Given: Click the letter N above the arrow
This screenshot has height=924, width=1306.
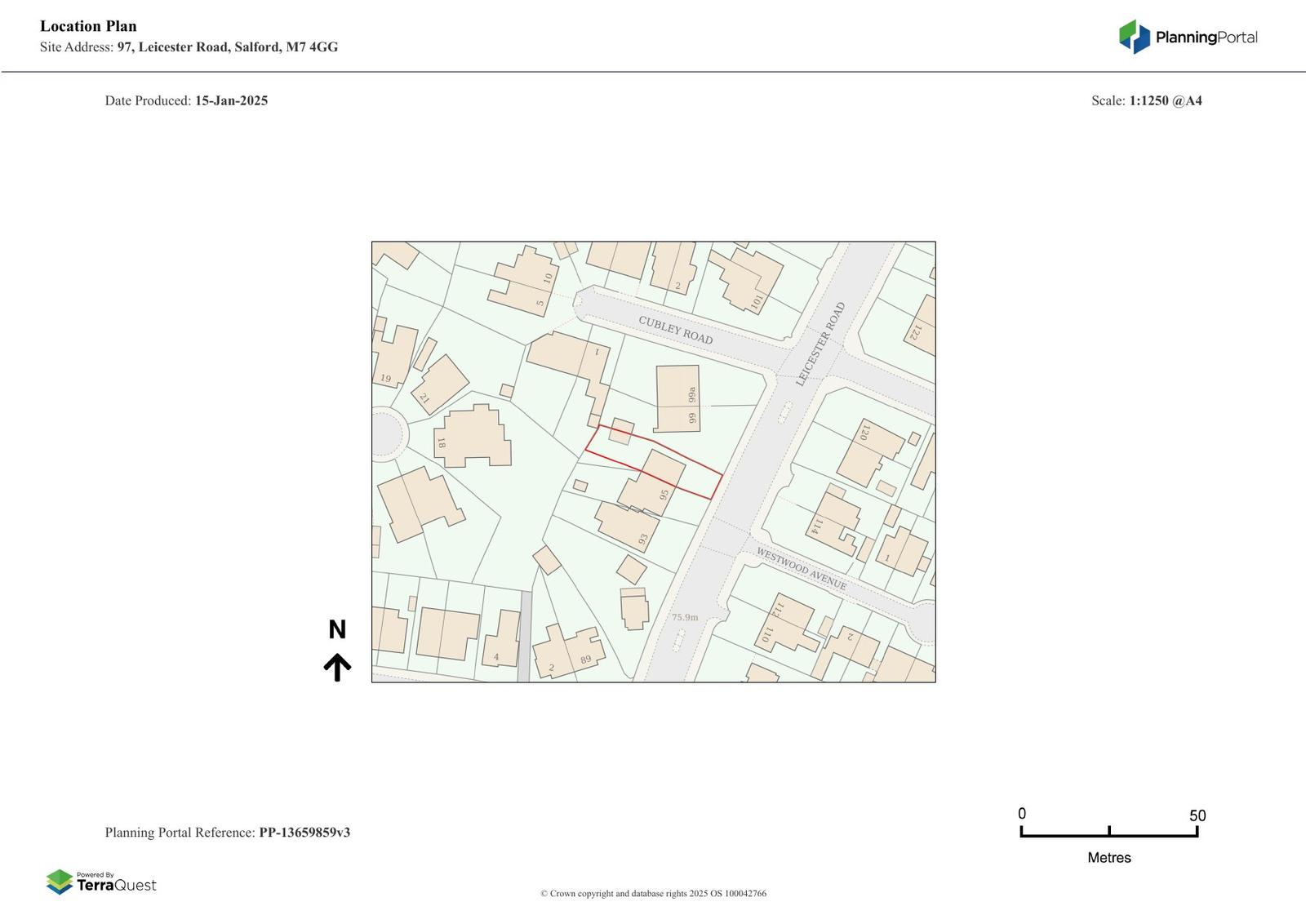Looking at the screenshot, I should pyautogui.click(x=337, y=629).
